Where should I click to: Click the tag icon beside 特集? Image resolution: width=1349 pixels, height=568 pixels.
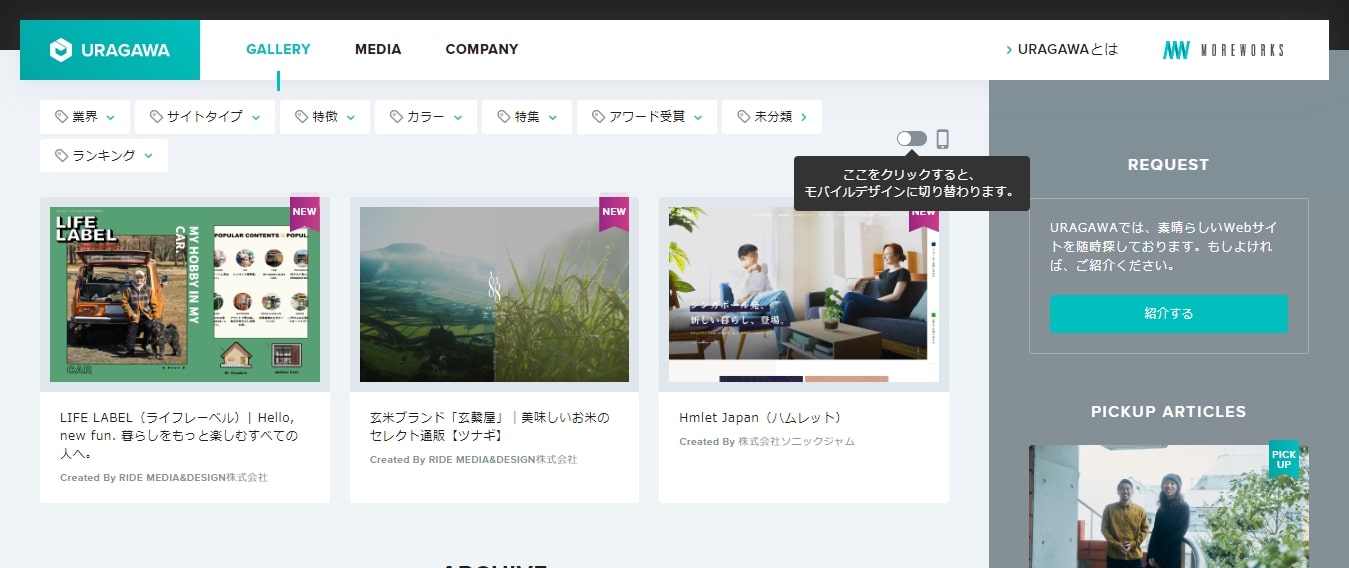point(503,117)
